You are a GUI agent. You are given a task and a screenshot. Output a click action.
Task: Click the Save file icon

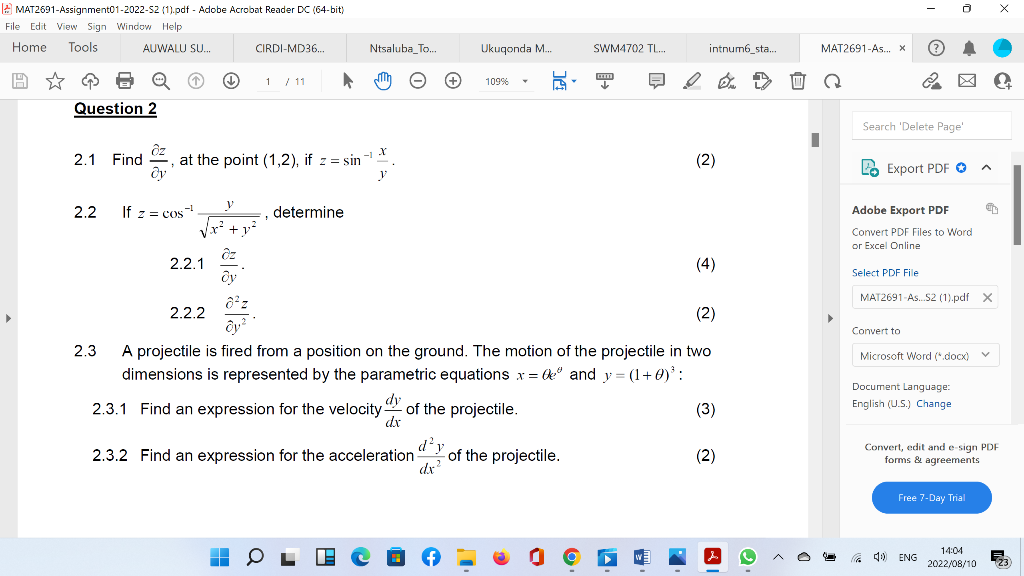[19, 82]
